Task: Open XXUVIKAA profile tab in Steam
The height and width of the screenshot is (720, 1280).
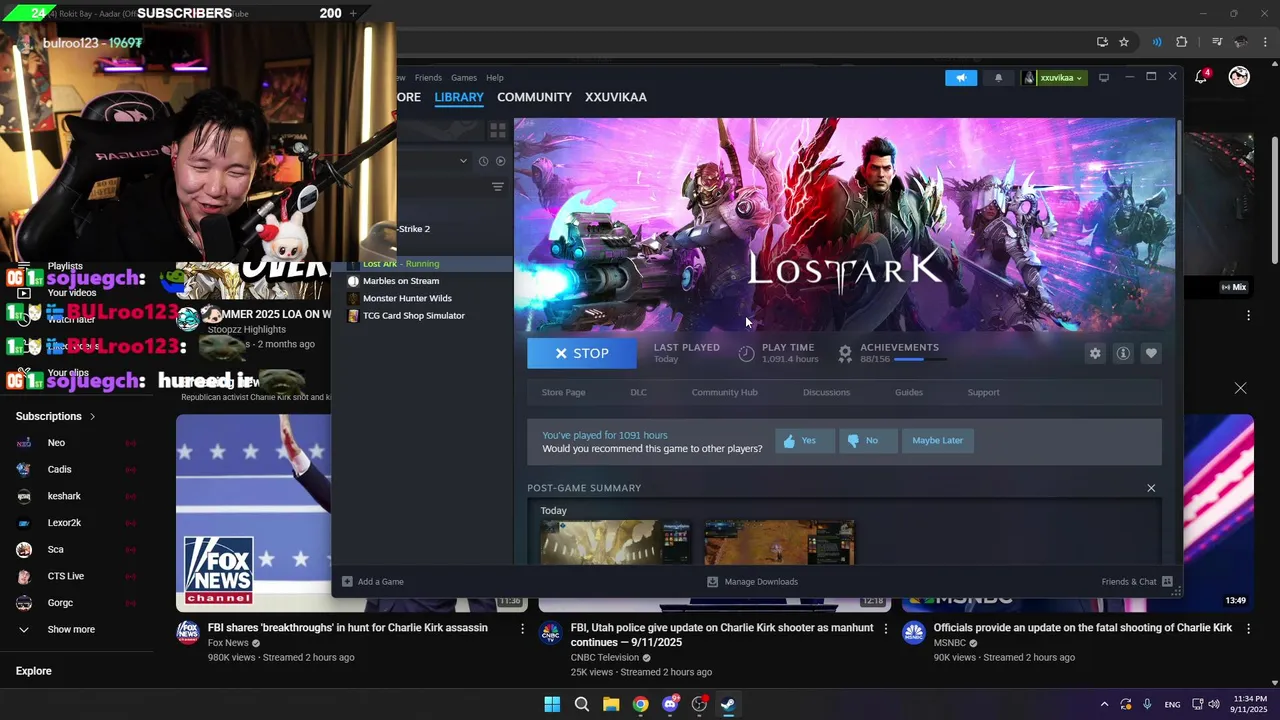Action: [x=616, y=97]
